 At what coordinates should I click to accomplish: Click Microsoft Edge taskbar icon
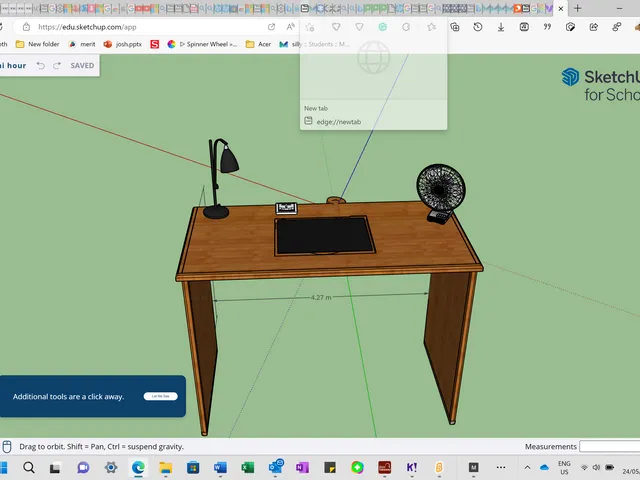pyautogui.click(x=138, y=467)
